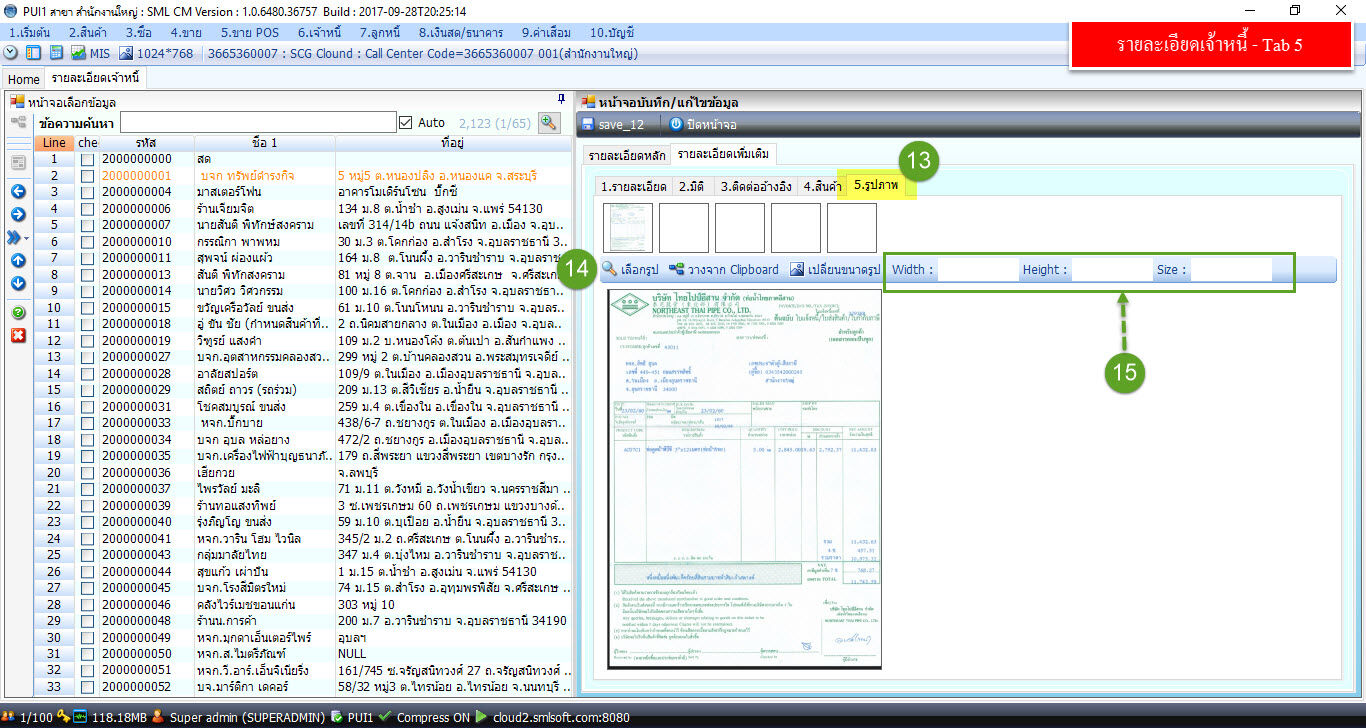Screen dimensions: 1366x728
Task: Close the screen with ปิดหน้าจอ
Action: pyautogui.click(x=703, y=124)
